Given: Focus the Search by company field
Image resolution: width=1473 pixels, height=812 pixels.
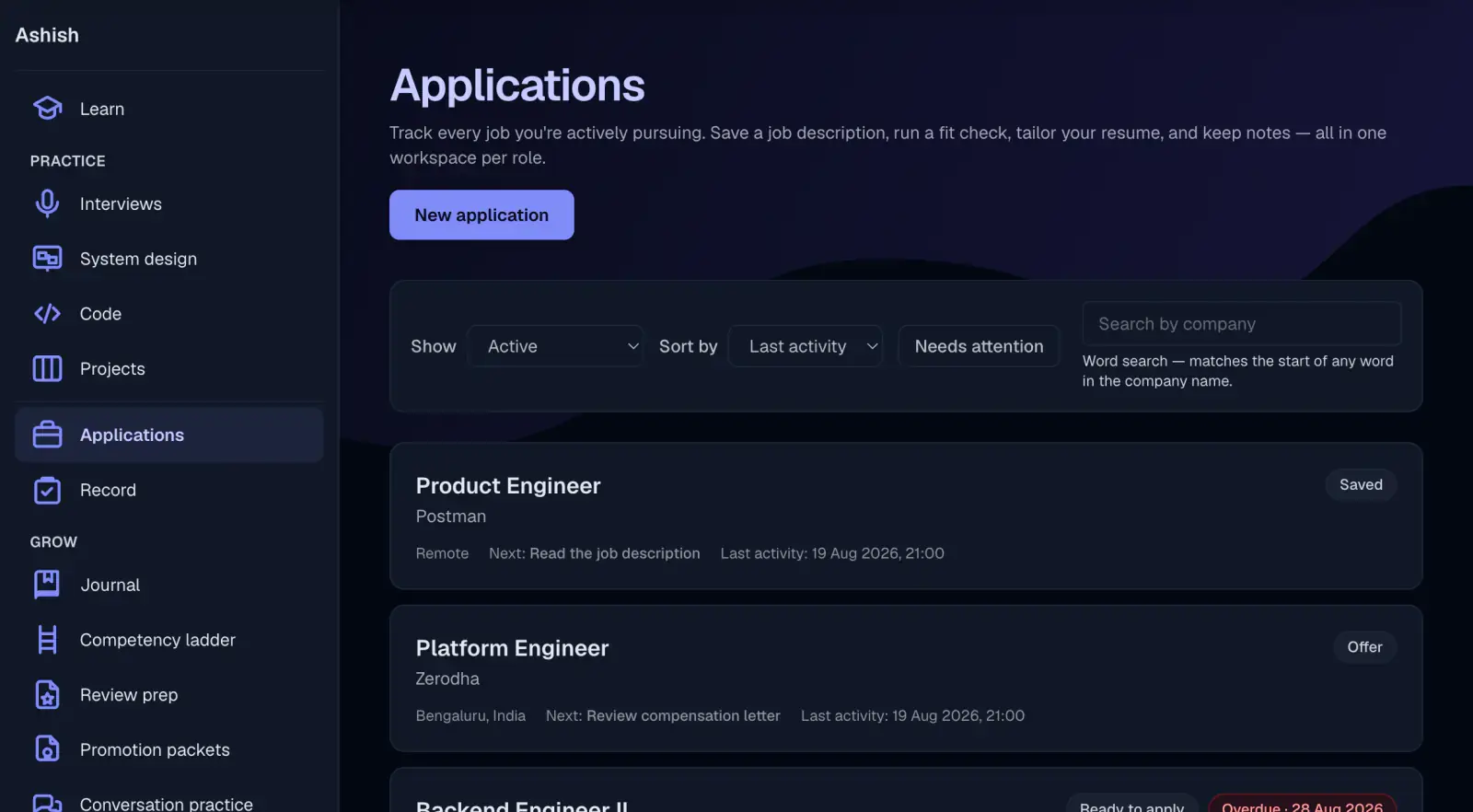Looking at the screenshot, I should pyautogui.click(x=1242, y=324).
